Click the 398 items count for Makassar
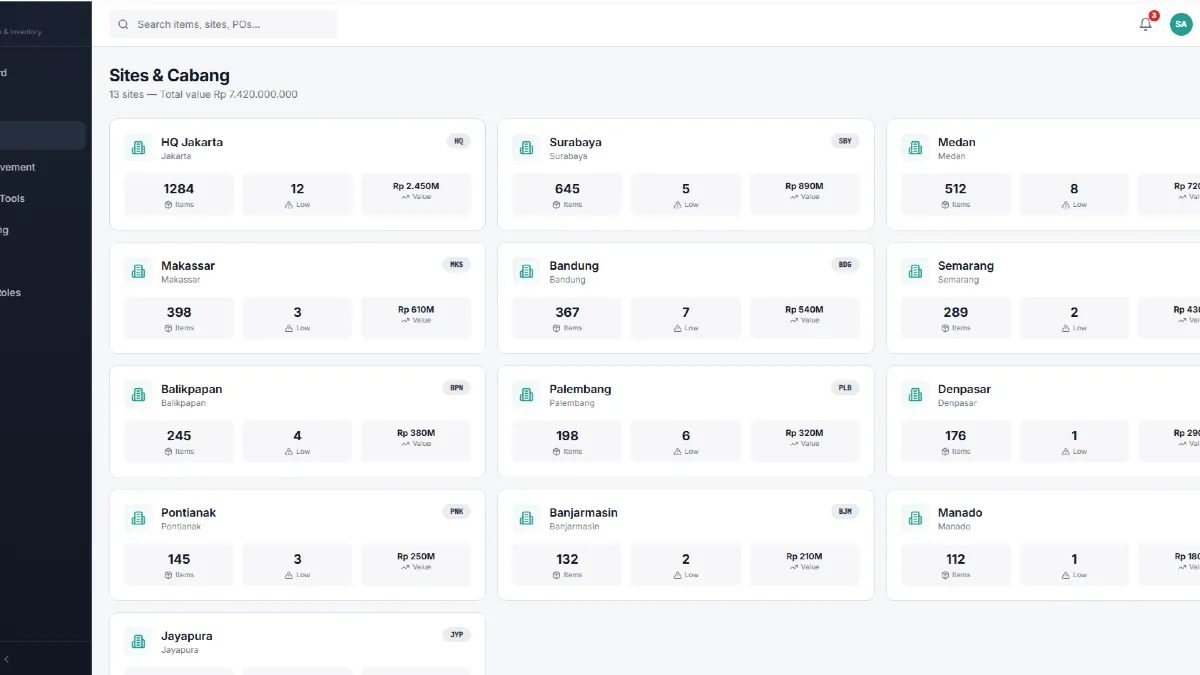 coord(179,312)
